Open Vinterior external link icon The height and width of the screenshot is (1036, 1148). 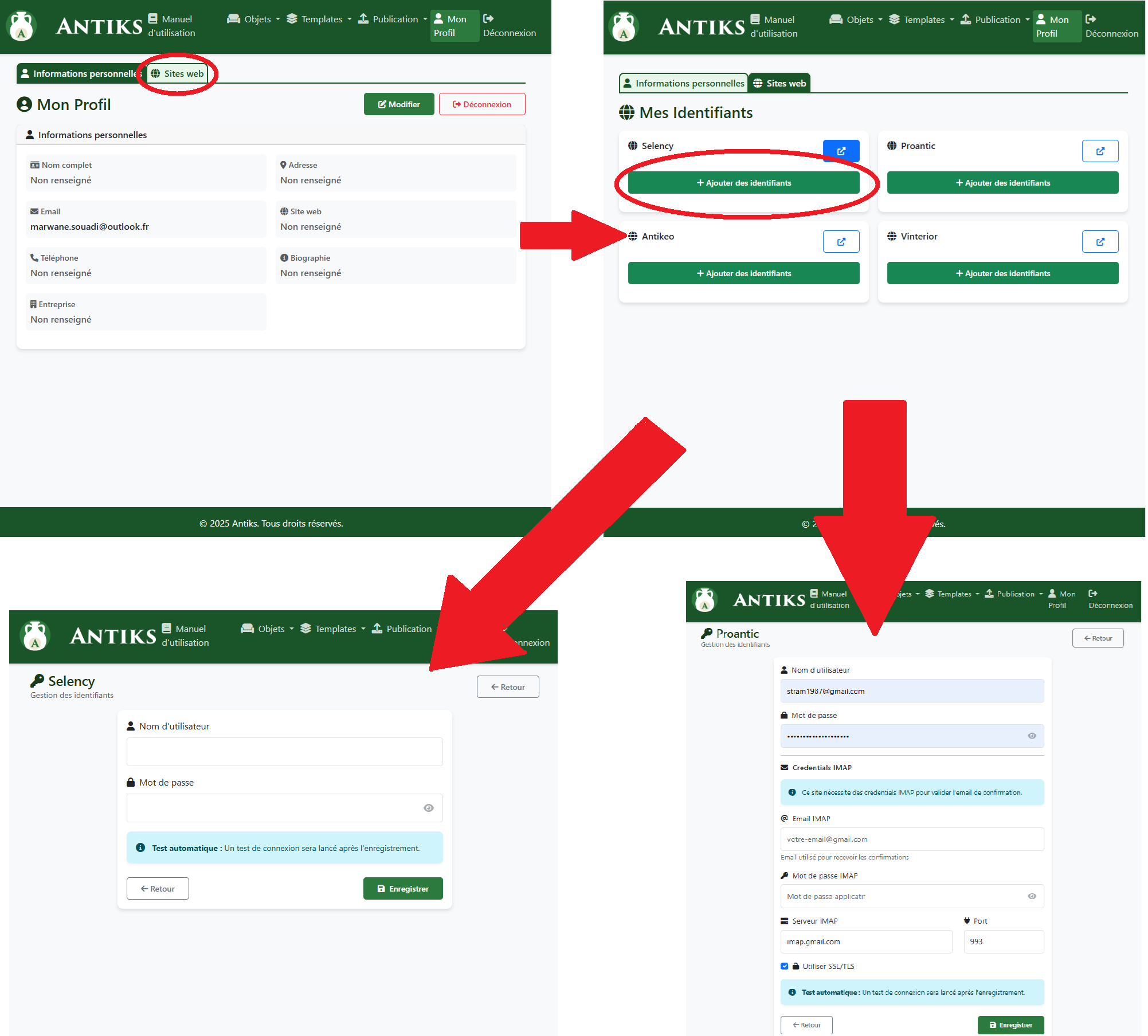[1100, 242]
